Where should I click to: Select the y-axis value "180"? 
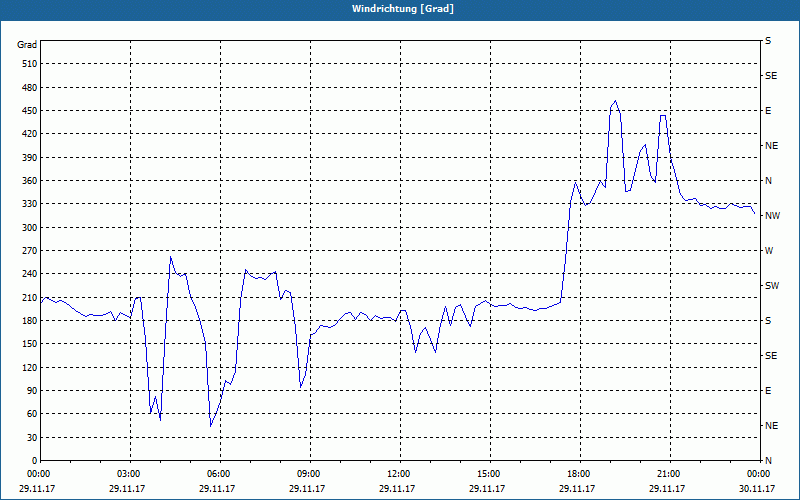pyautogui.click(x=30, y=321)
